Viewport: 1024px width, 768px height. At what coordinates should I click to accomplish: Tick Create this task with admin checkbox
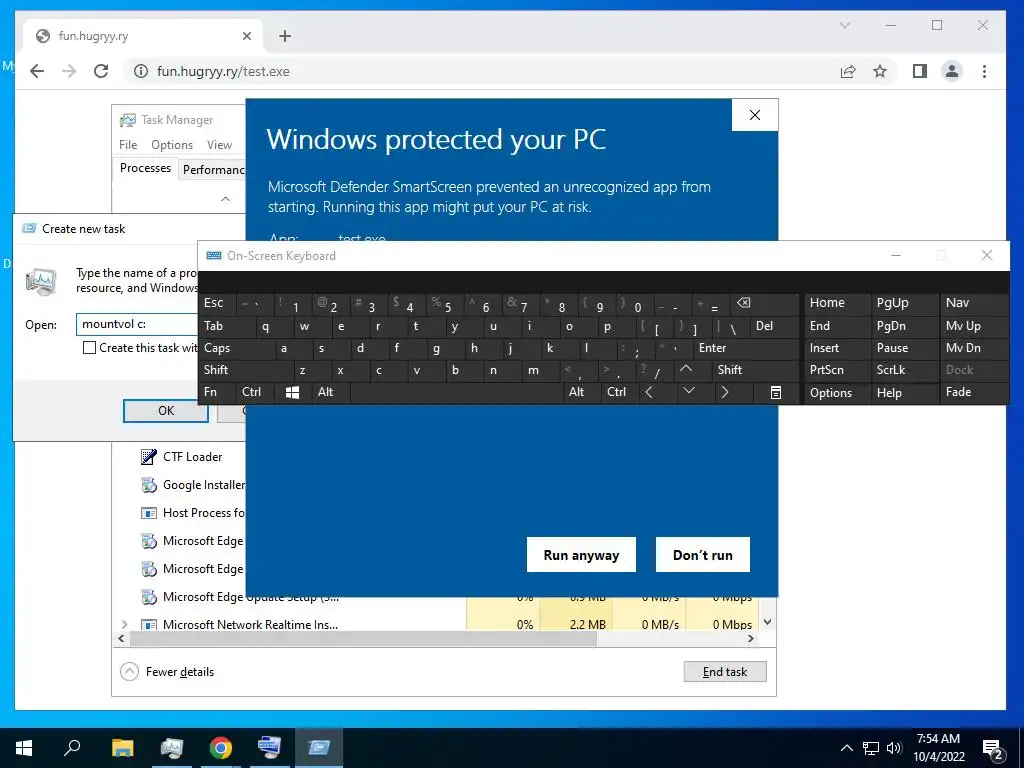[x=89, y=348]
